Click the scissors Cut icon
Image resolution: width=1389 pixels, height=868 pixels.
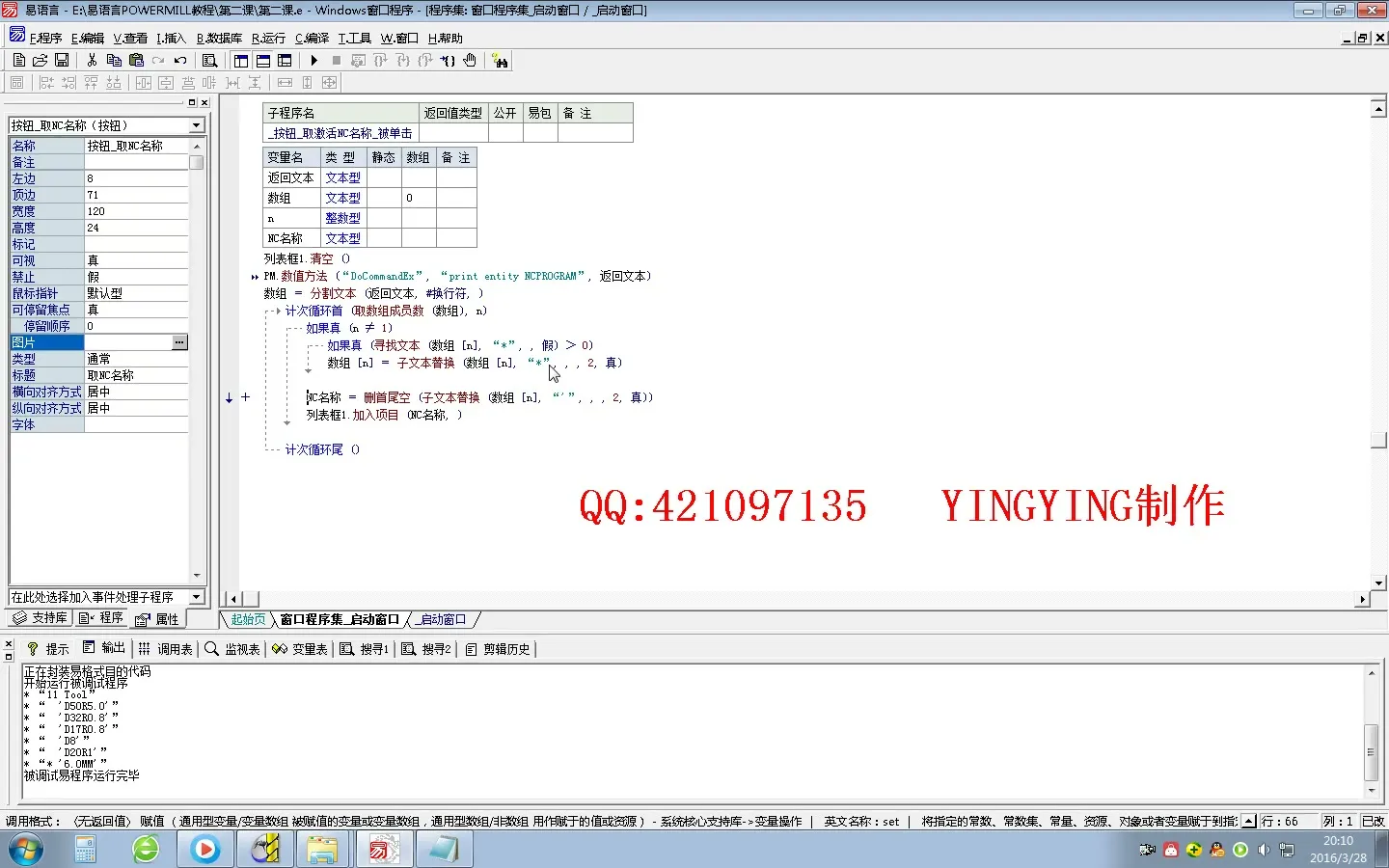[x=92, y=60]
